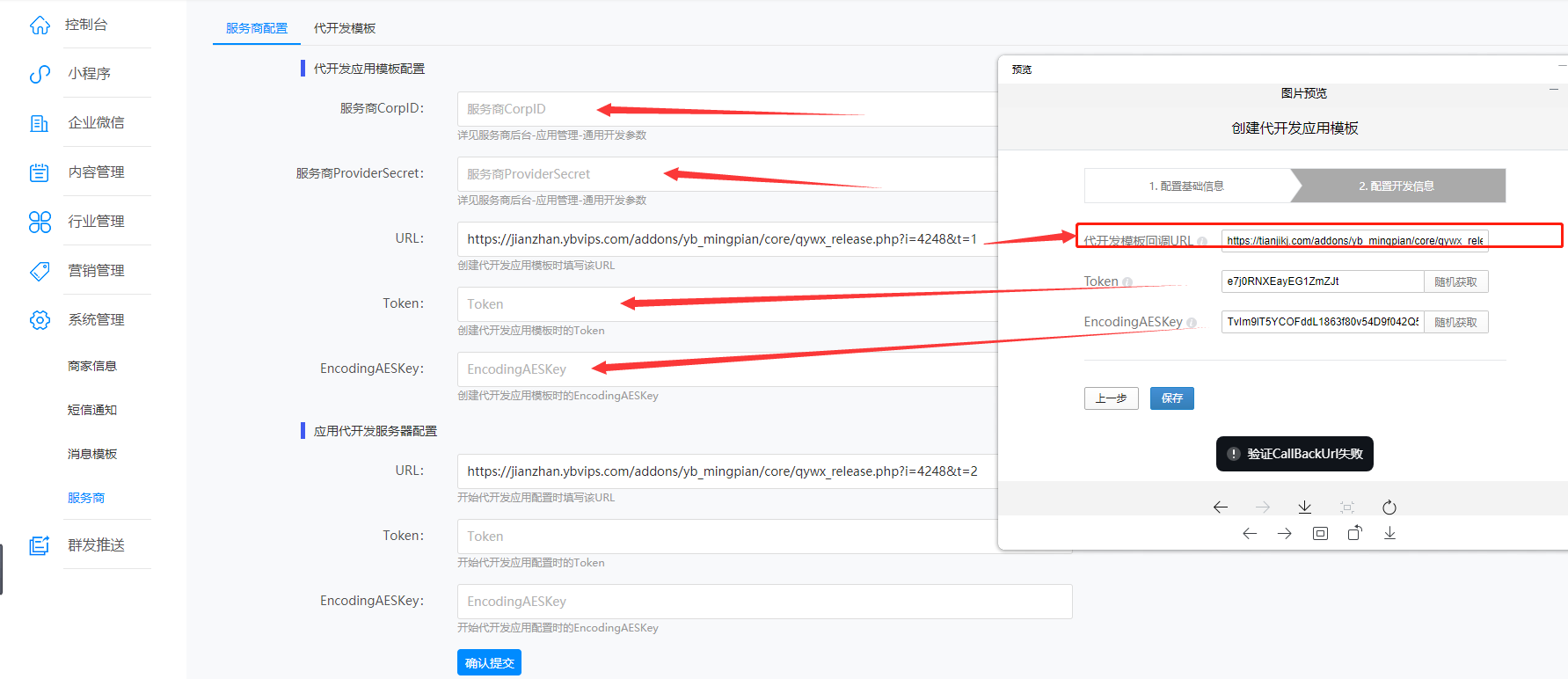
Task: Open 商家信息 submenu item
Action: point(92,366)
